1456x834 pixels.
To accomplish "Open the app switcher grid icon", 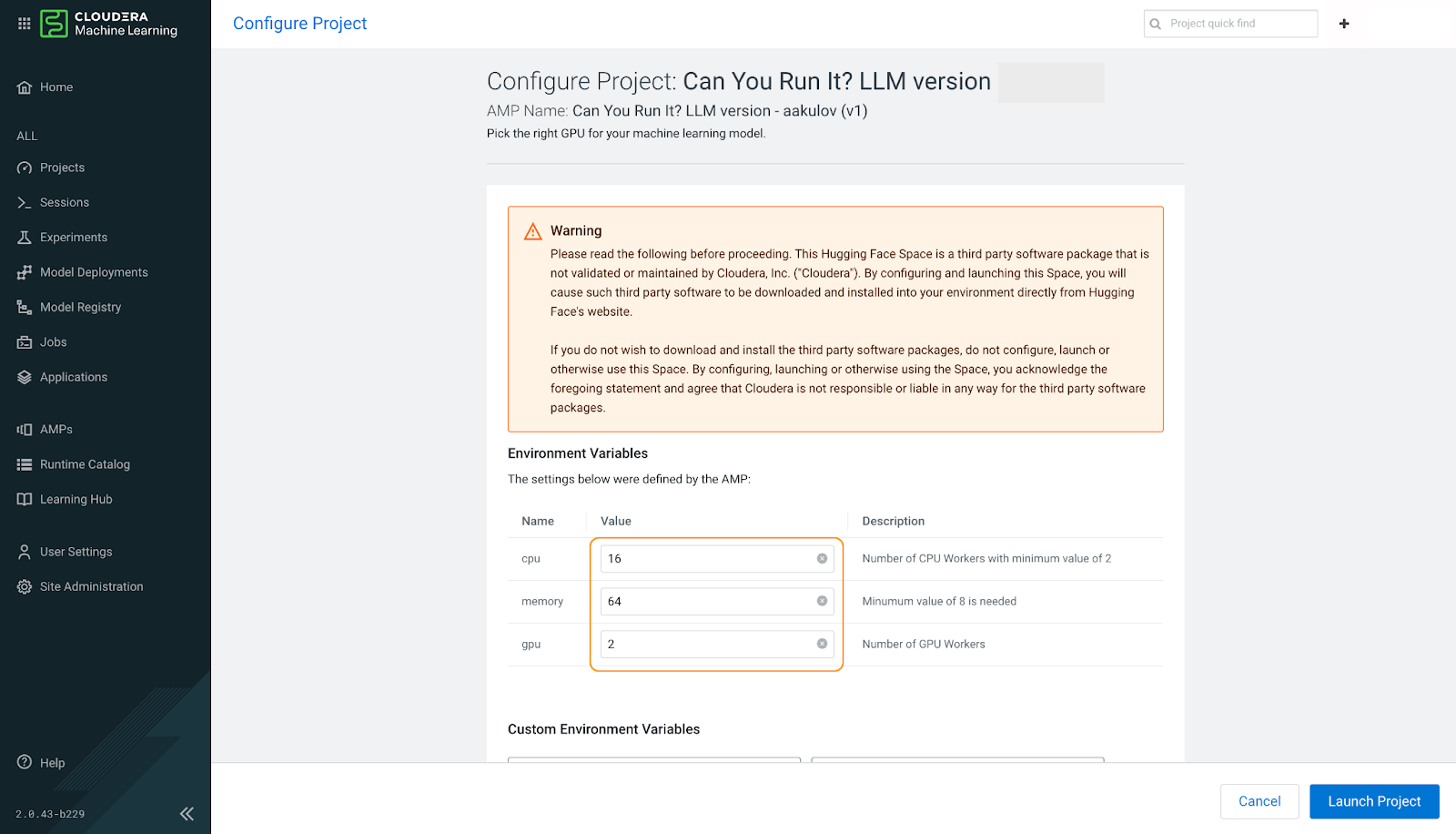I will 24,23.
